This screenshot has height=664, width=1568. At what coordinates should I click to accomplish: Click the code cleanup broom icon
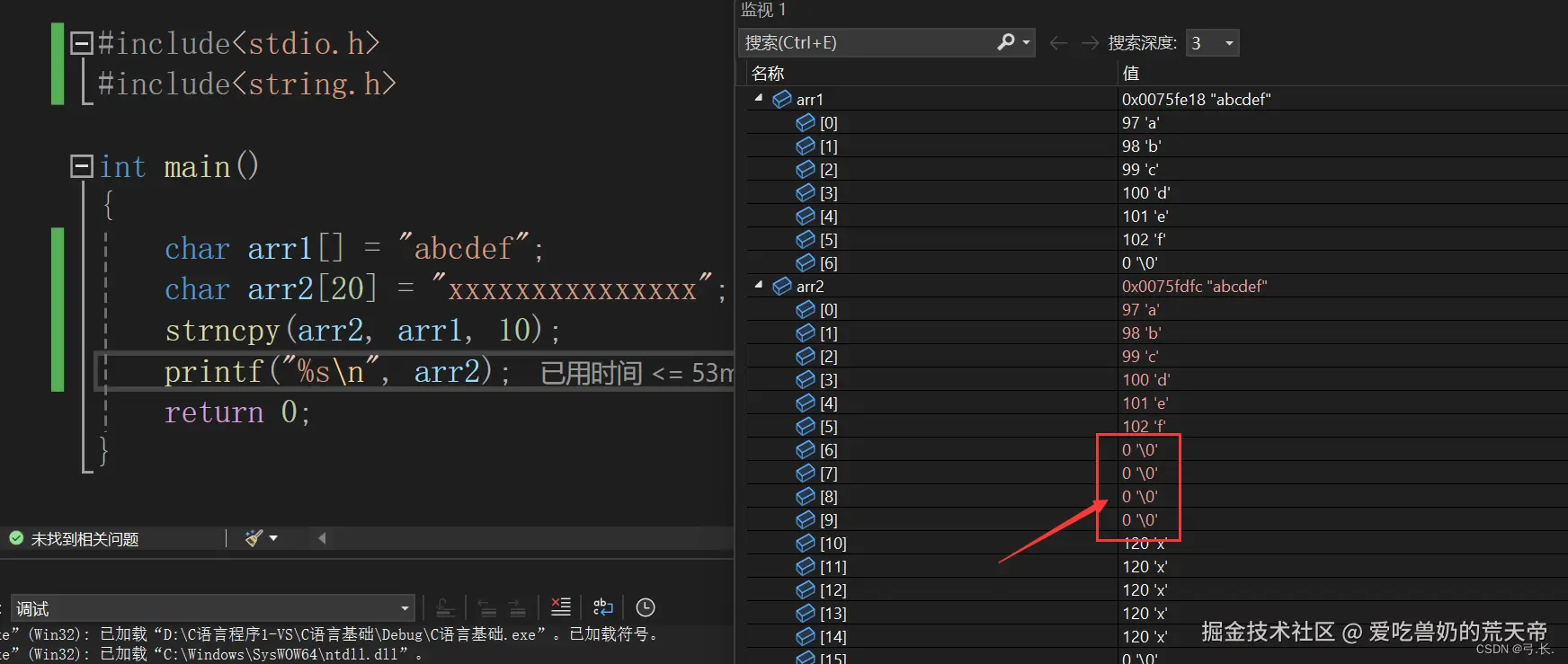pyautogui.click(x=254, y=538)
